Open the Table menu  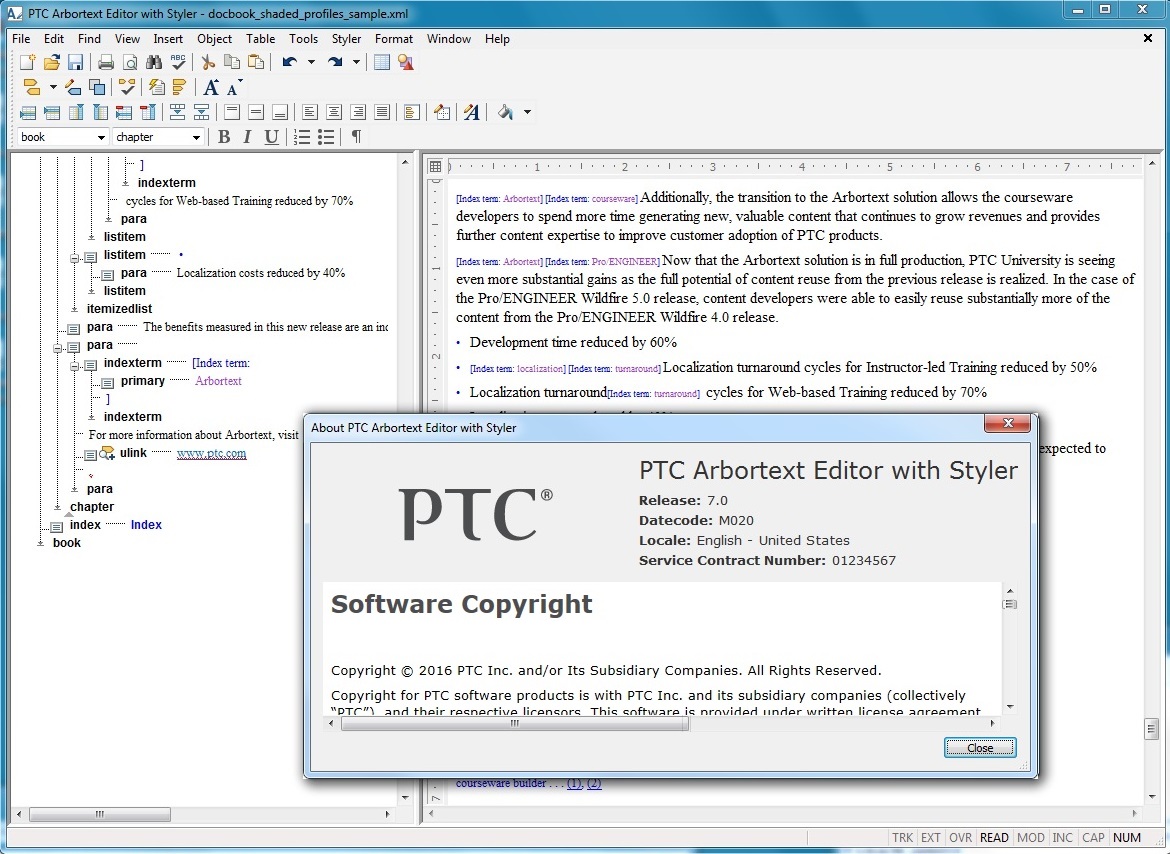260,39
